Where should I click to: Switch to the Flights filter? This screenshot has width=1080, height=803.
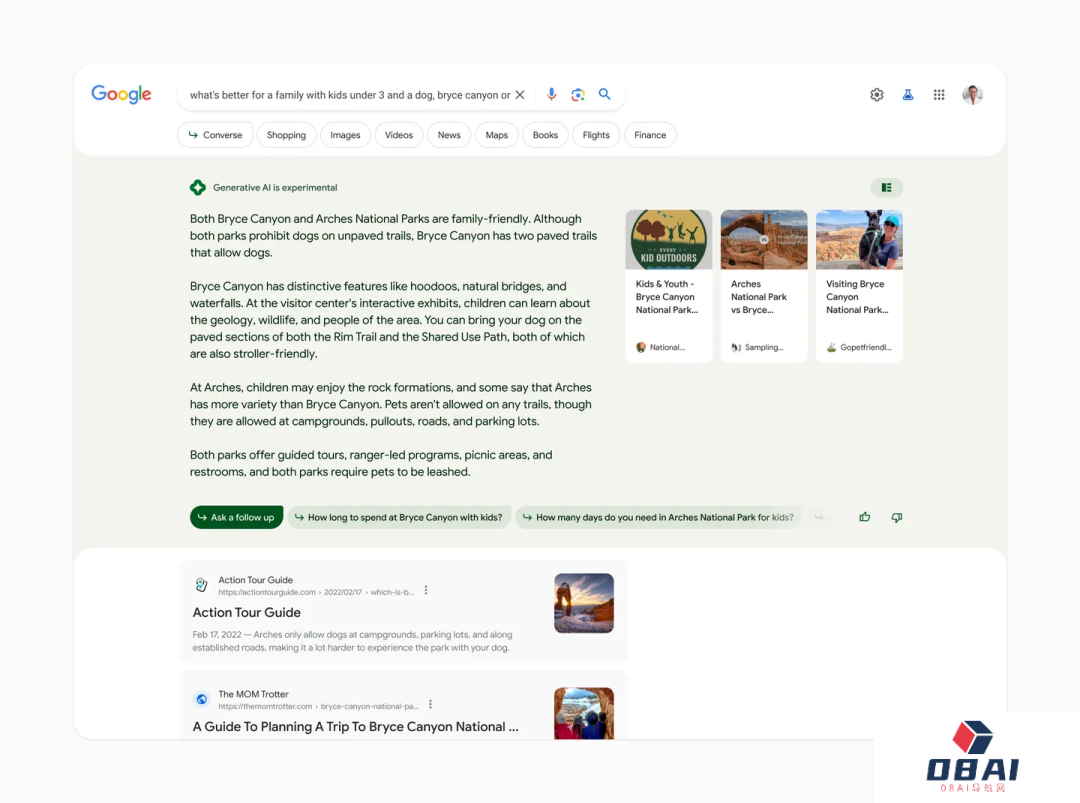pos(596,135)
